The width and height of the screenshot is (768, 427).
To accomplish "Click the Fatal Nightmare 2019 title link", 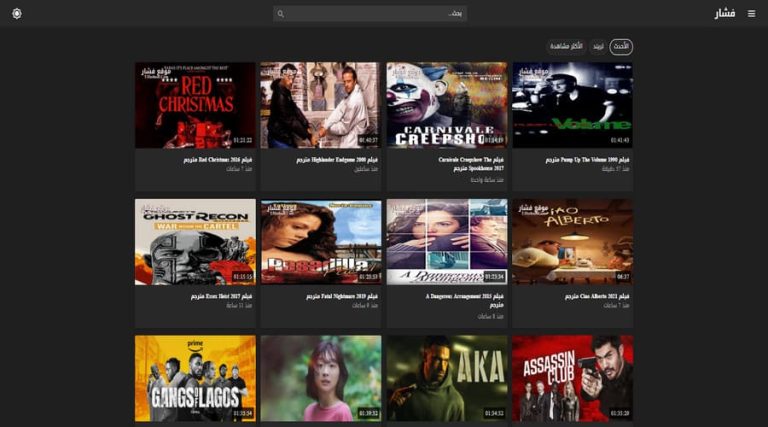I will [342, 296].
